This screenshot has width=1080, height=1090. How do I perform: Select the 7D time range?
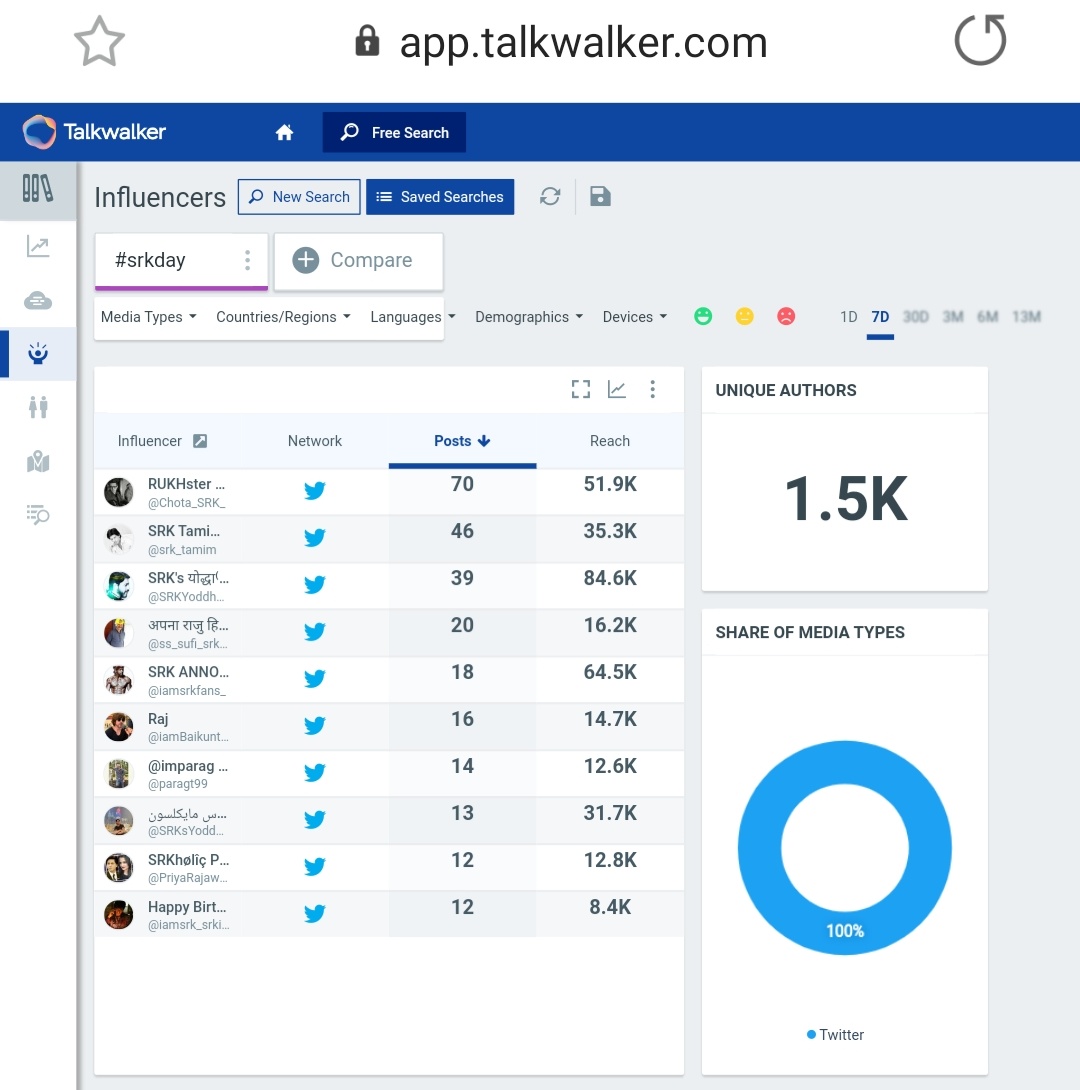pos(880,317)
